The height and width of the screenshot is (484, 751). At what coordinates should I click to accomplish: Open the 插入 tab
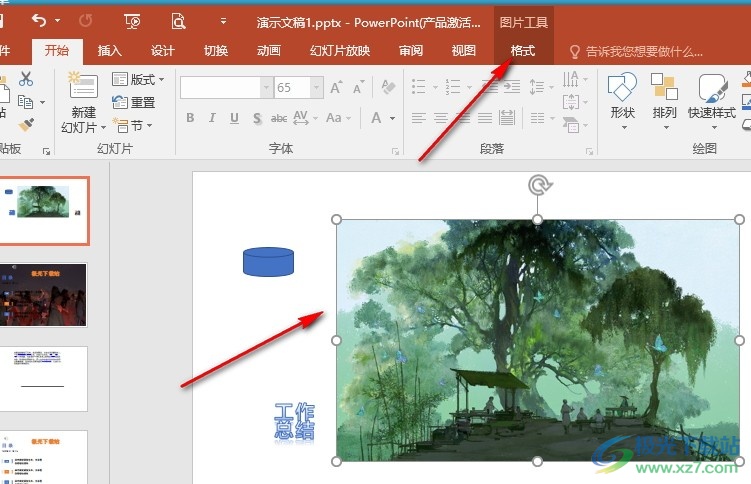tap(110, 51)
